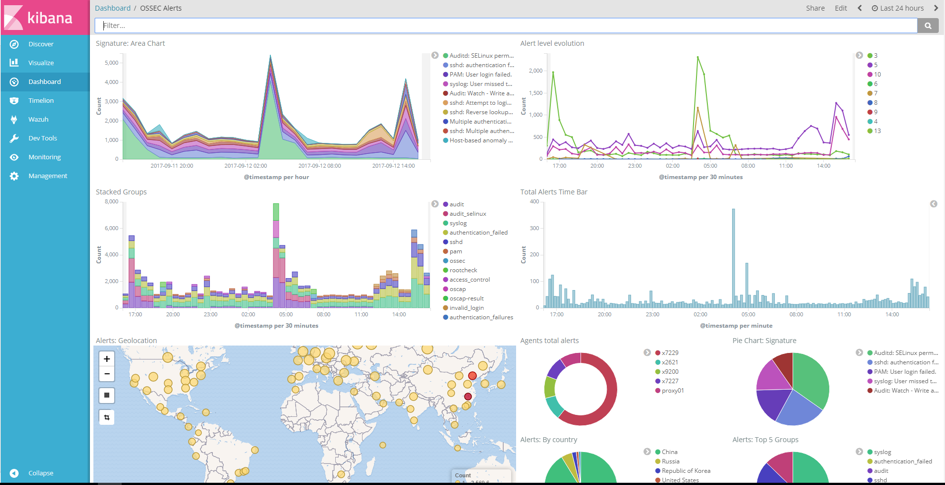
Task: Click Collapse label in sidebar
Action: [41, 474]
